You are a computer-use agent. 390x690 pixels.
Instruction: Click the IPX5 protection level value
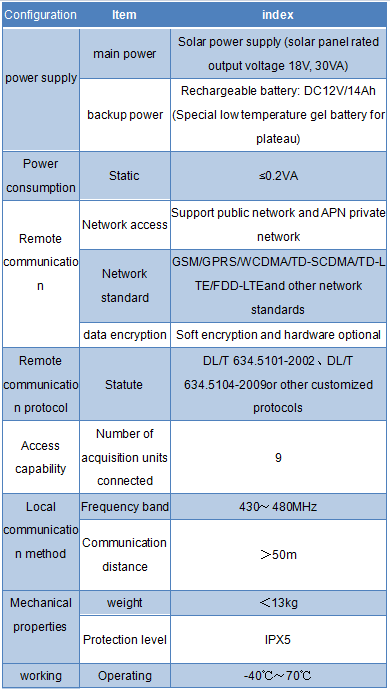tap(278, 639)
